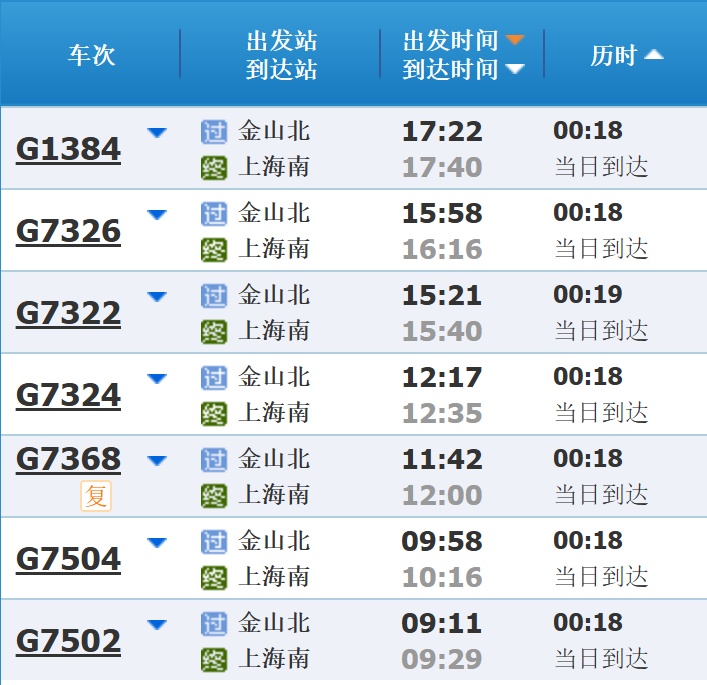Click the 过 icon in the G1384 row

pyautogui.click(x=214, y=132)
